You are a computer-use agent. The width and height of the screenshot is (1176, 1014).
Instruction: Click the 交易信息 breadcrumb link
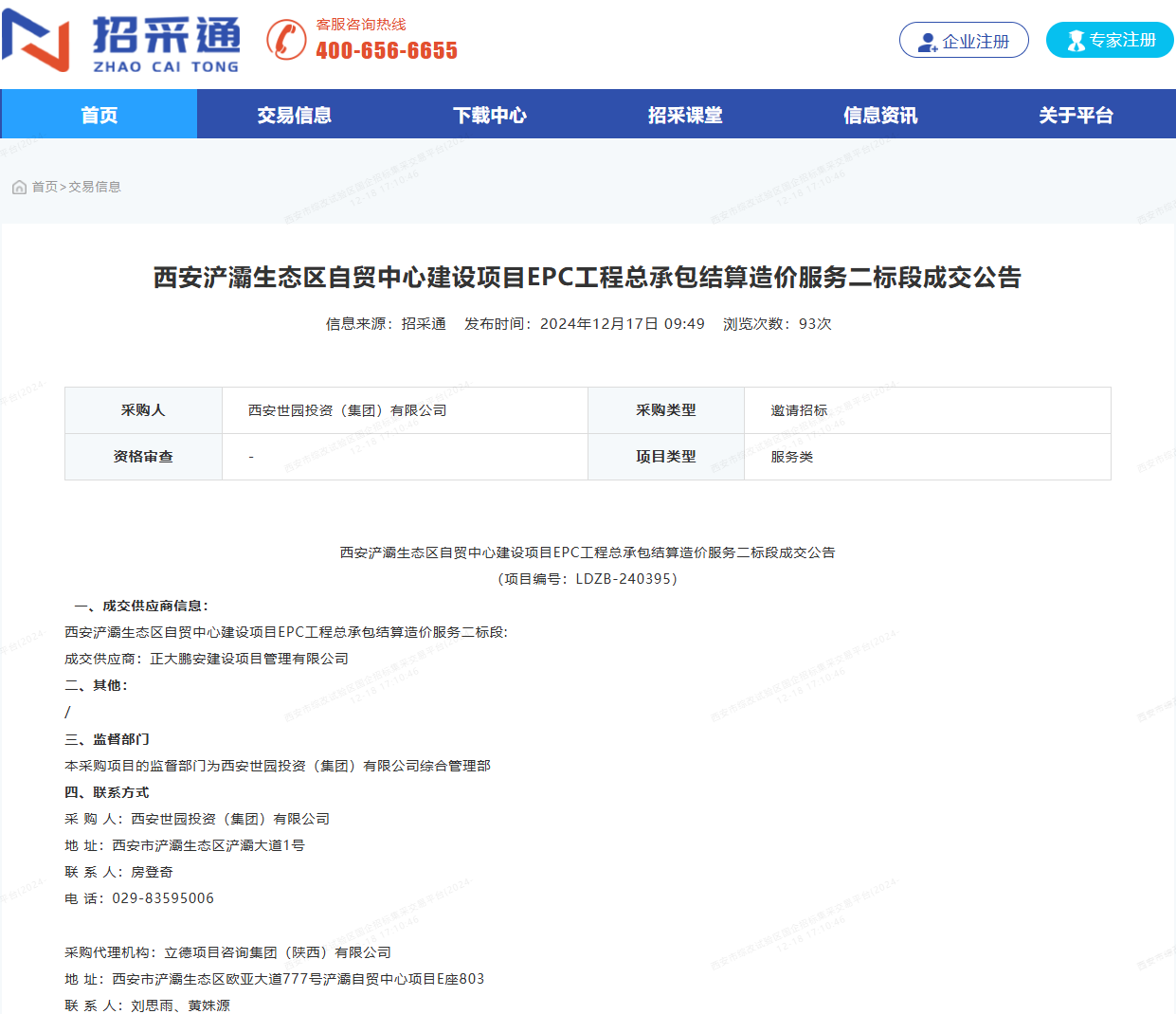tap(95, 188)
